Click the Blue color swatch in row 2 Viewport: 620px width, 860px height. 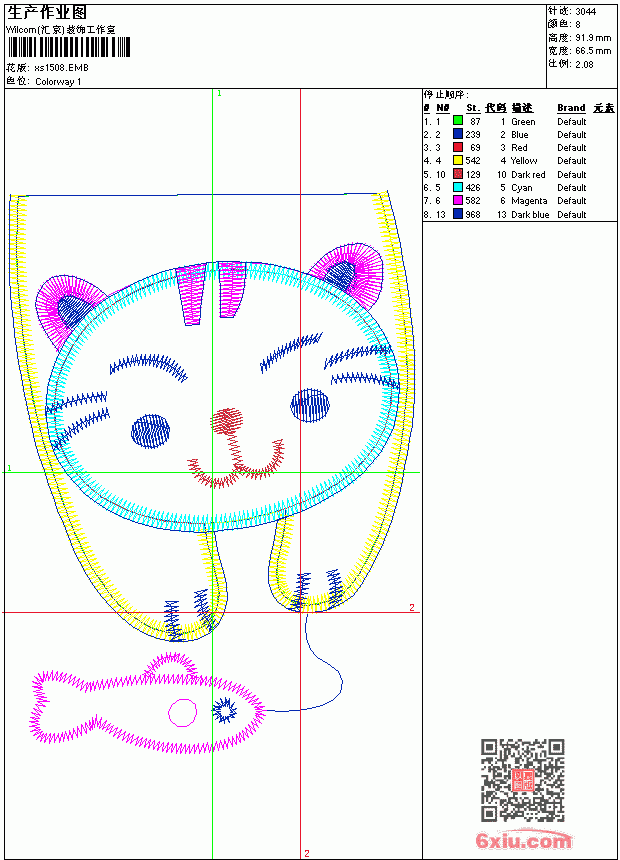pos(458,134)
